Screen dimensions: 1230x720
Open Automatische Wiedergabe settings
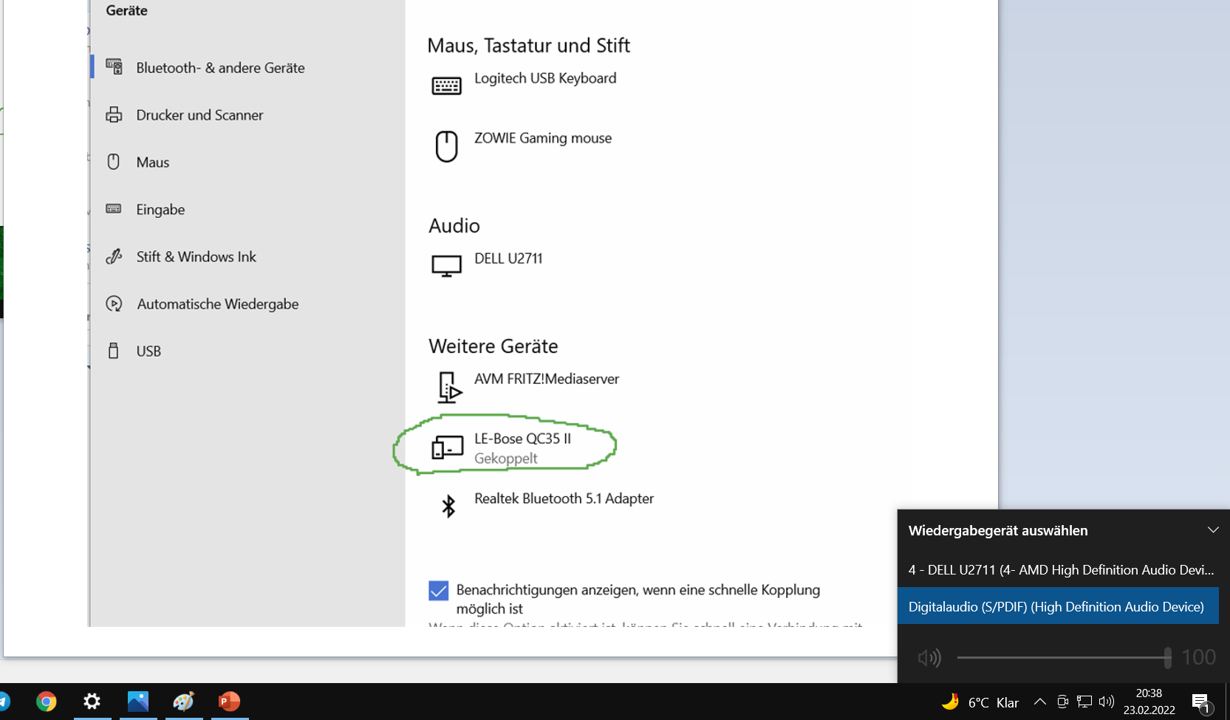point(217,304)
